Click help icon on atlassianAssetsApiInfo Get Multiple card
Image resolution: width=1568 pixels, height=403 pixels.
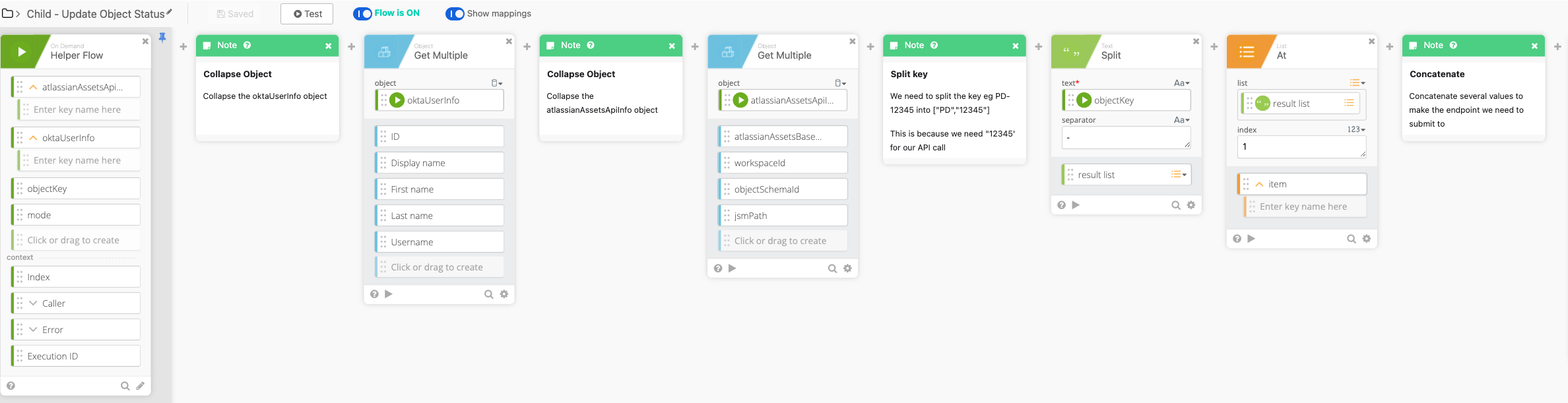tap(718, 268)
